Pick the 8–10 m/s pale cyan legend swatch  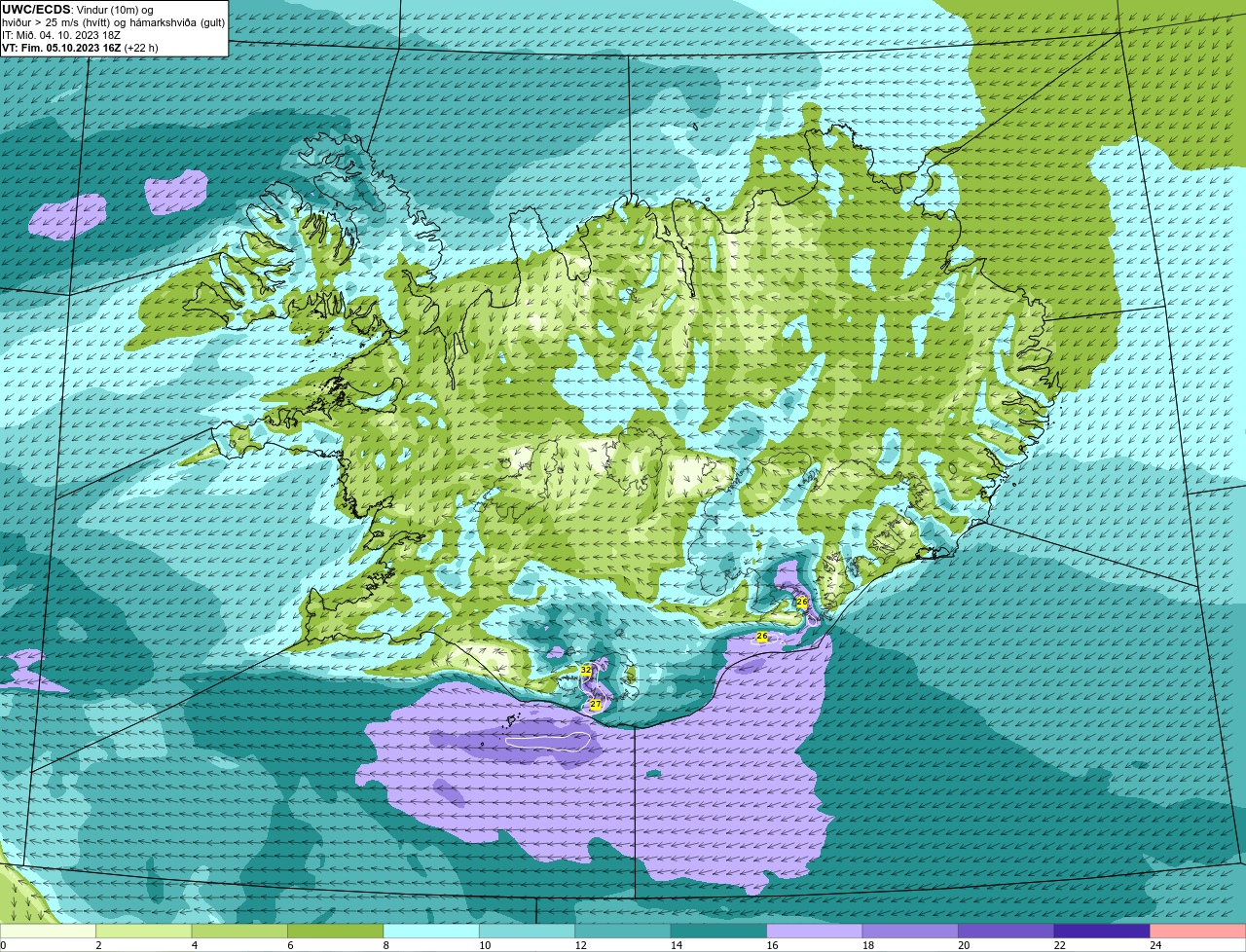pyautogui.click(x=432, y=932)
